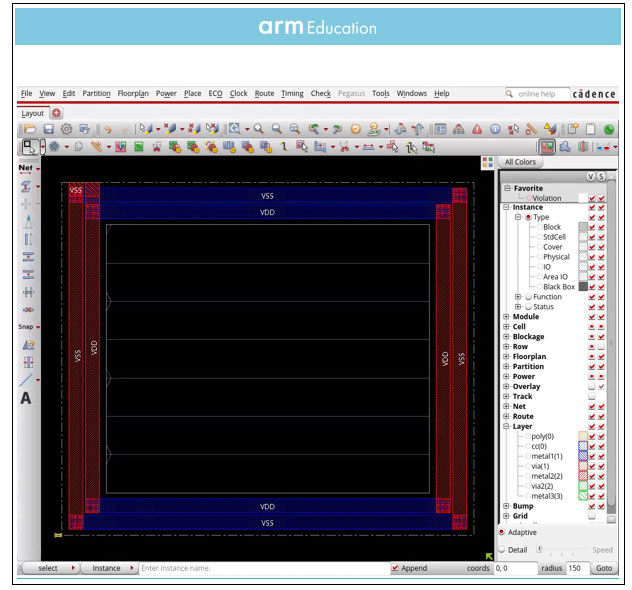Image resolution: width=632 pixels, height=590 pixels.
Task: Select the Adaptive radio button
Action: coord(502,533)
